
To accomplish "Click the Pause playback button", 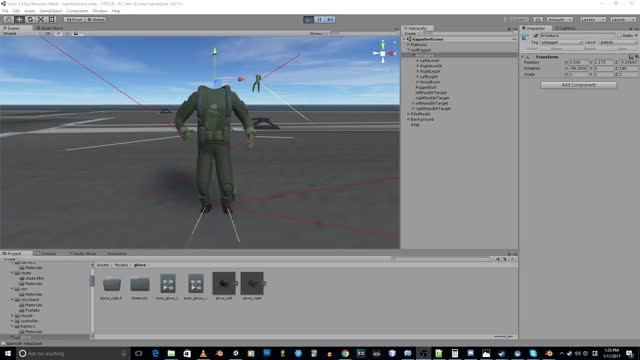I will (x=319, y=20).
